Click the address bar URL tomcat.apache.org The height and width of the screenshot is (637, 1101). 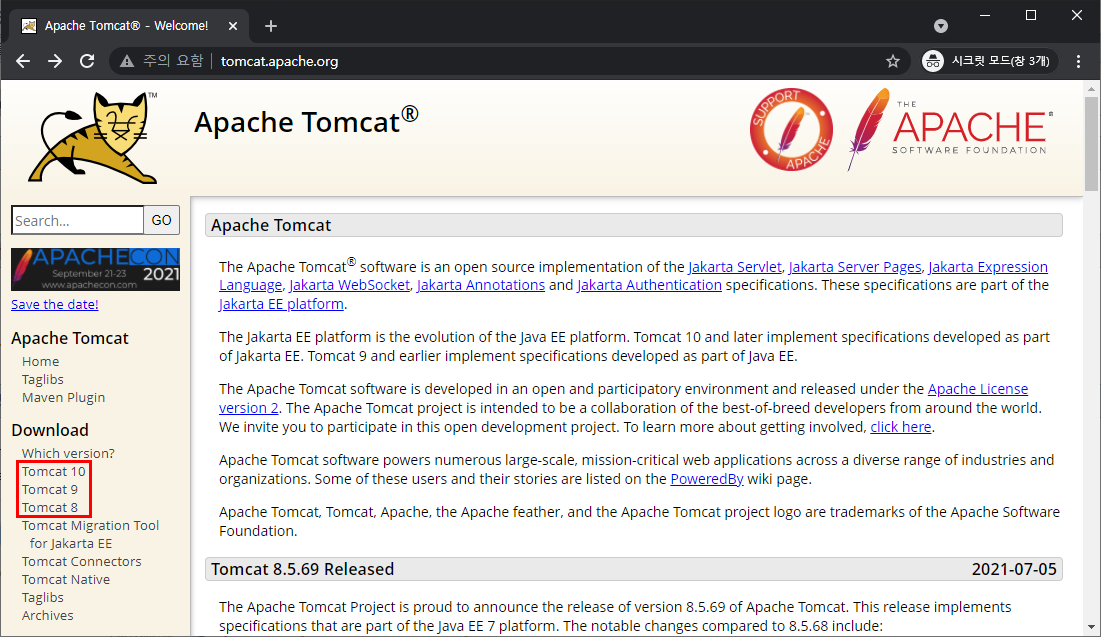pyautogui.click(x=279, y=61)
